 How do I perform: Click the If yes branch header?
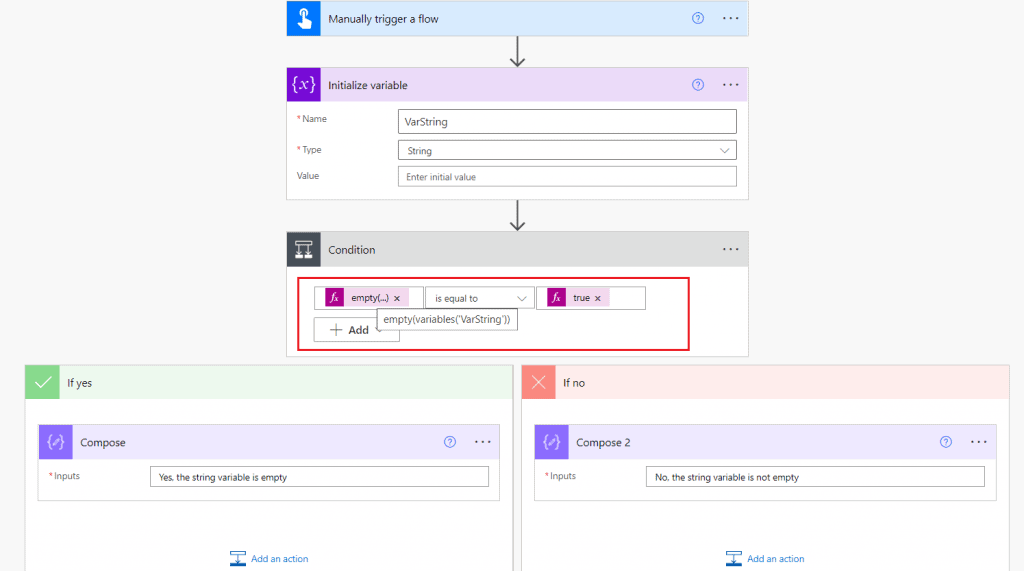point(269,382)
